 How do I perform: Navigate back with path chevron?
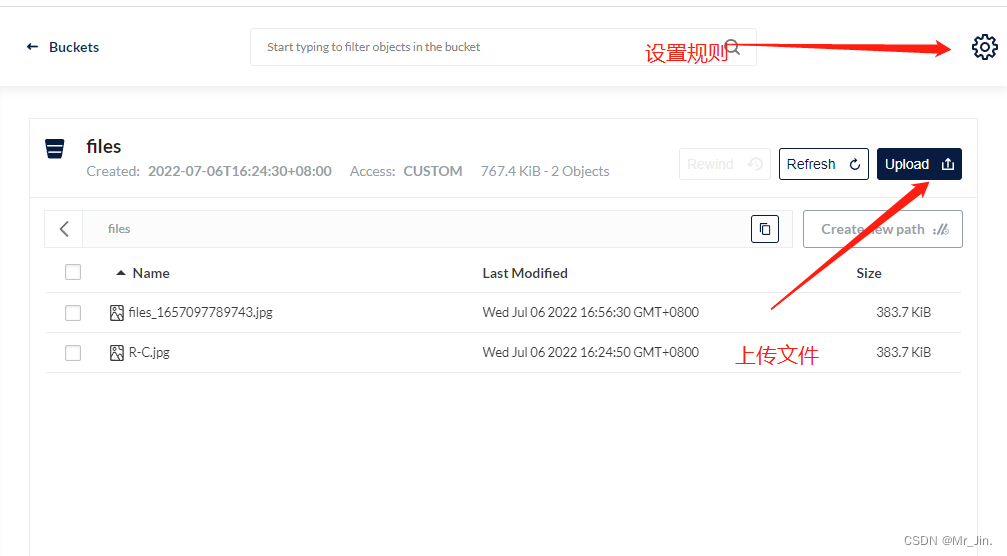point(64,229)
